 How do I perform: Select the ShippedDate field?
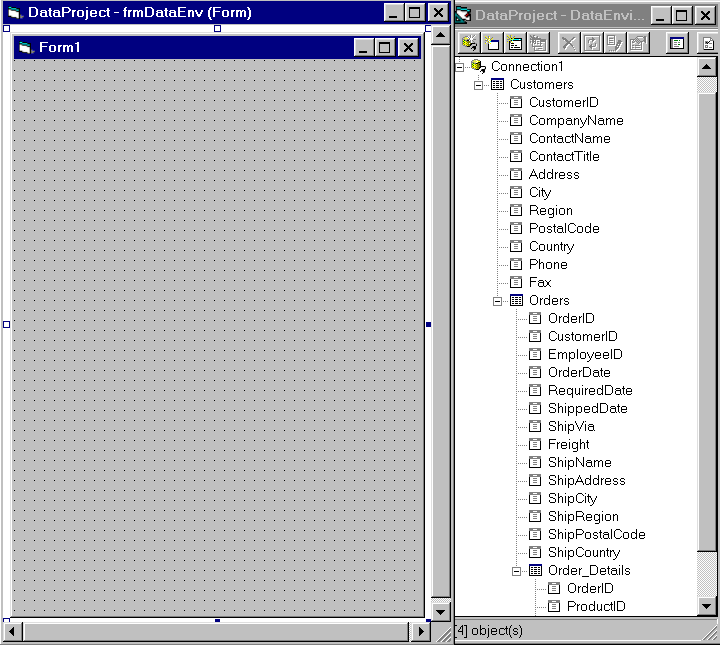588,409
